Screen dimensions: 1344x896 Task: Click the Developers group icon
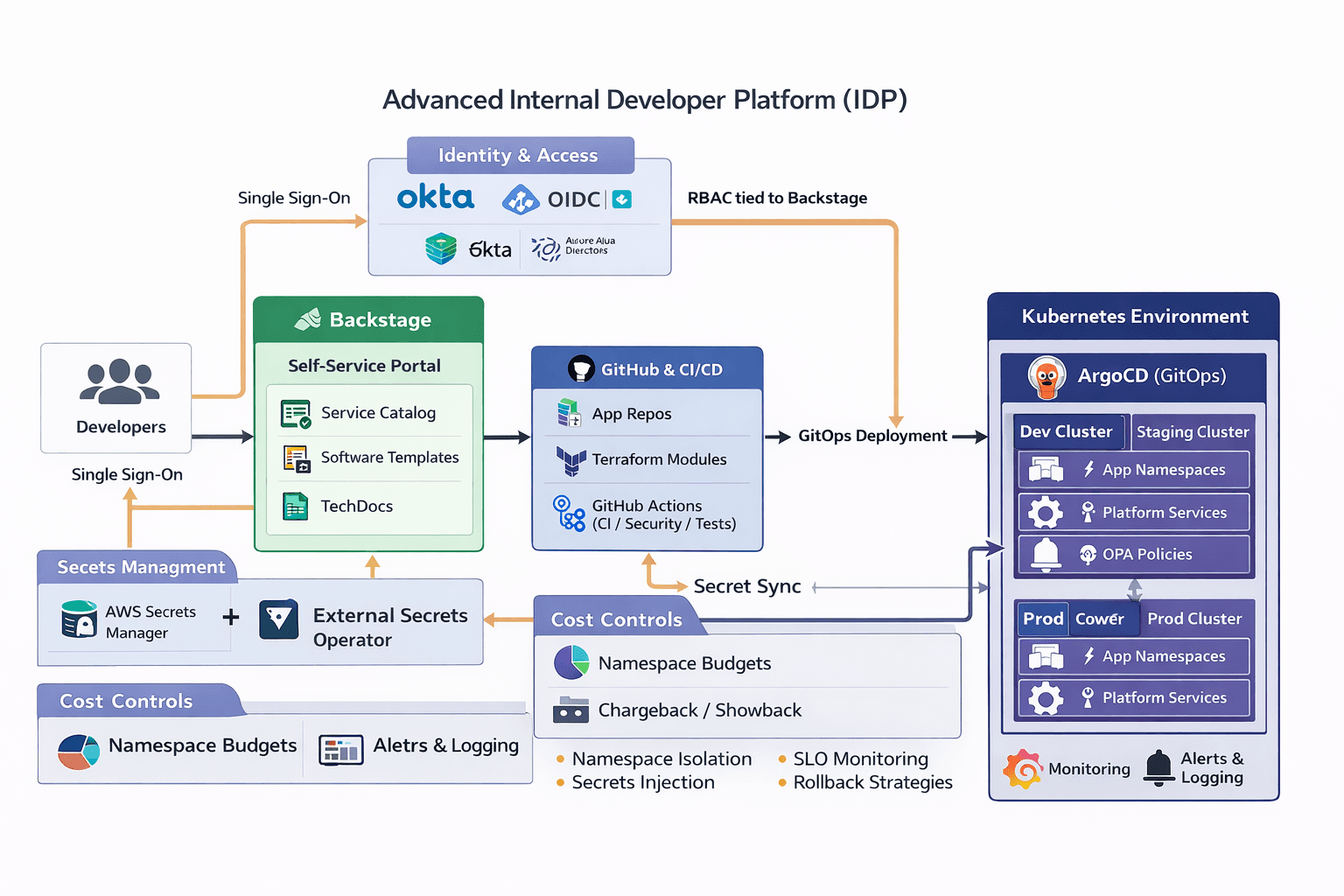pyautogui.click(x=119, y=381)
